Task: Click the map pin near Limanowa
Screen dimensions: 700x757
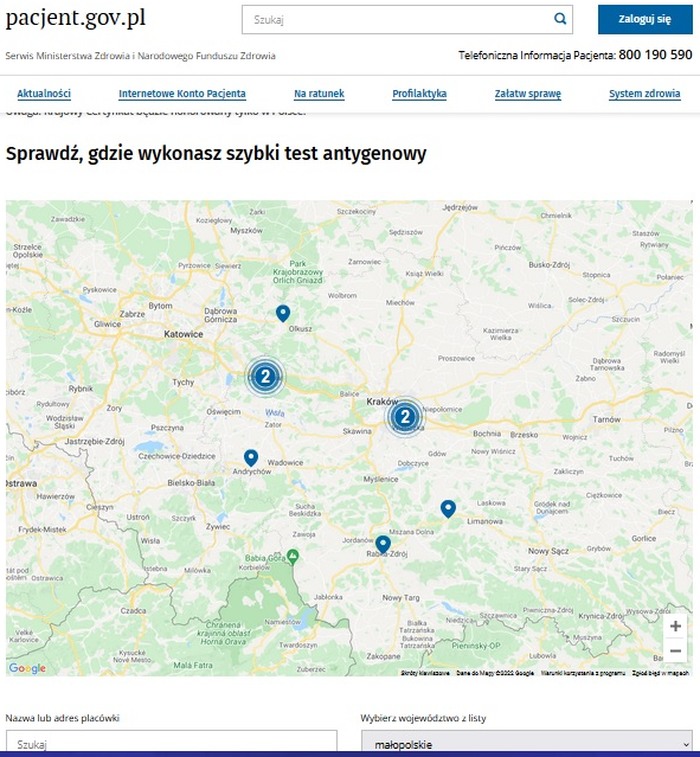Action: pos(448,509)
